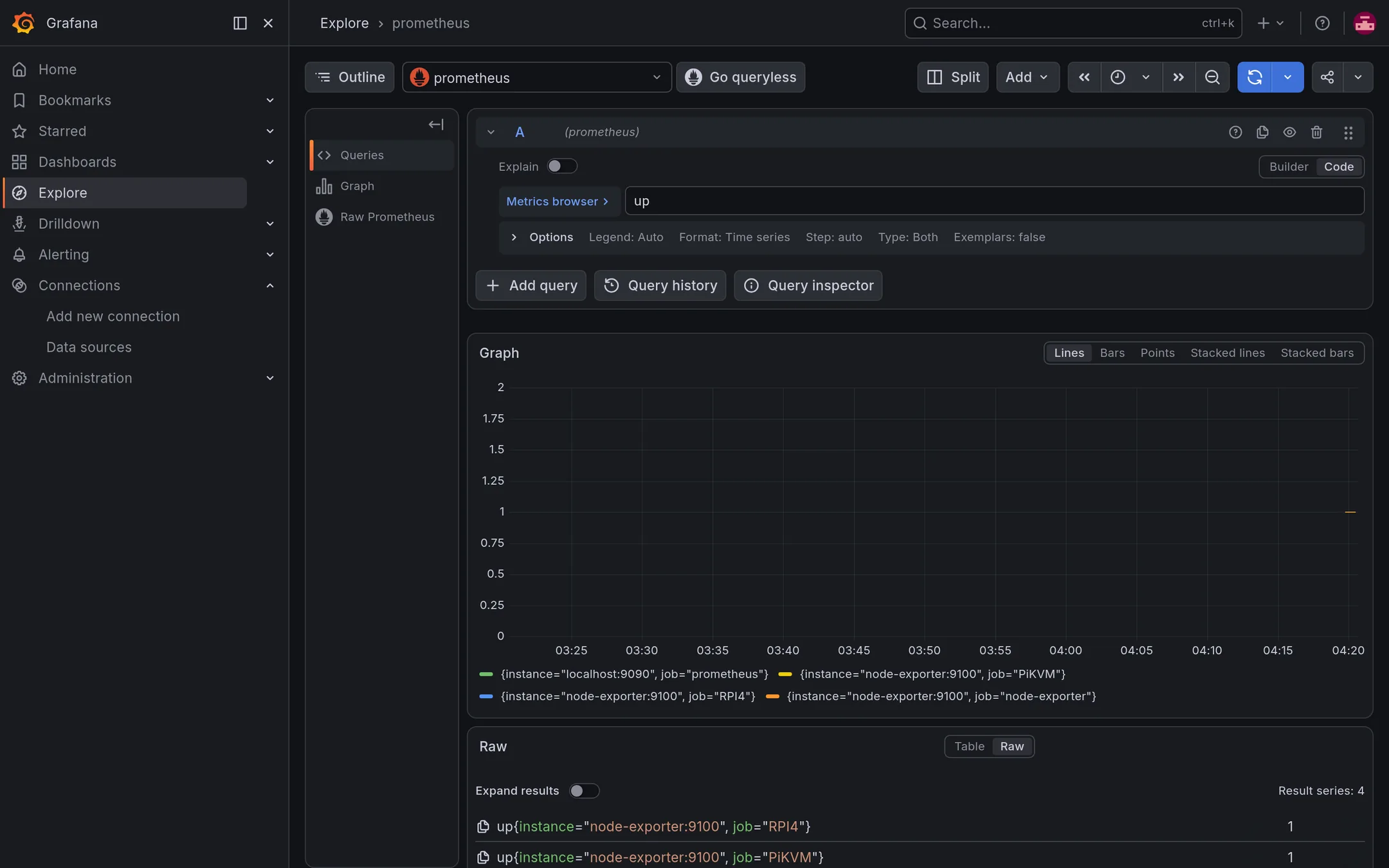The image size is (1389, 868).
Task: Copy the RPI4 up result row
Action: 483,827
